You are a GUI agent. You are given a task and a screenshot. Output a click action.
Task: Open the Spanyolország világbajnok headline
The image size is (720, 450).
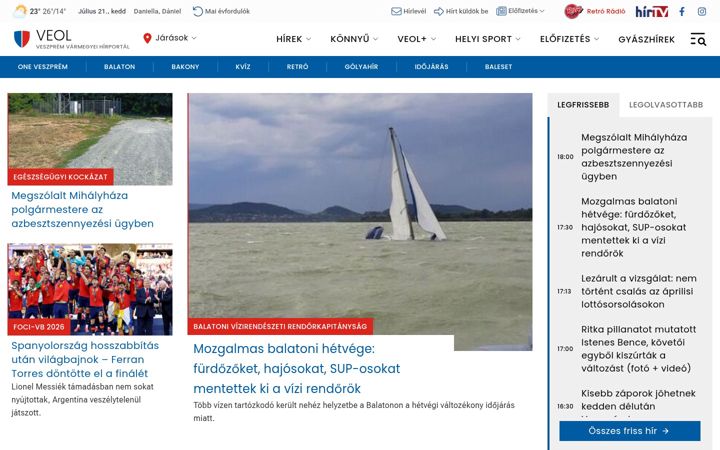coord(85,359)
